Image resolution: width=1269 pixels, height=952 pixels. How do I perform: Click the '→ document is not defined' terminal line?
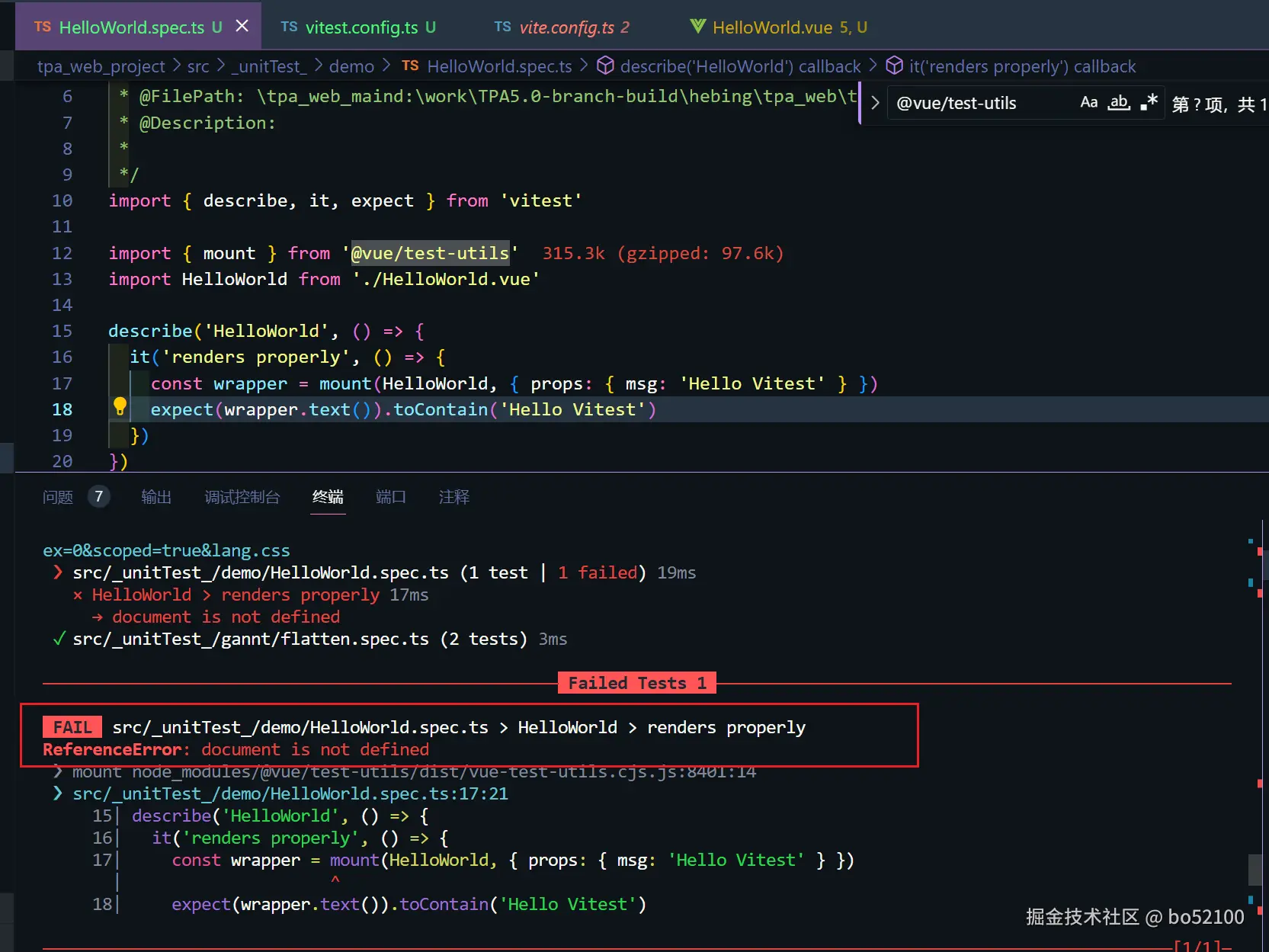216,617
